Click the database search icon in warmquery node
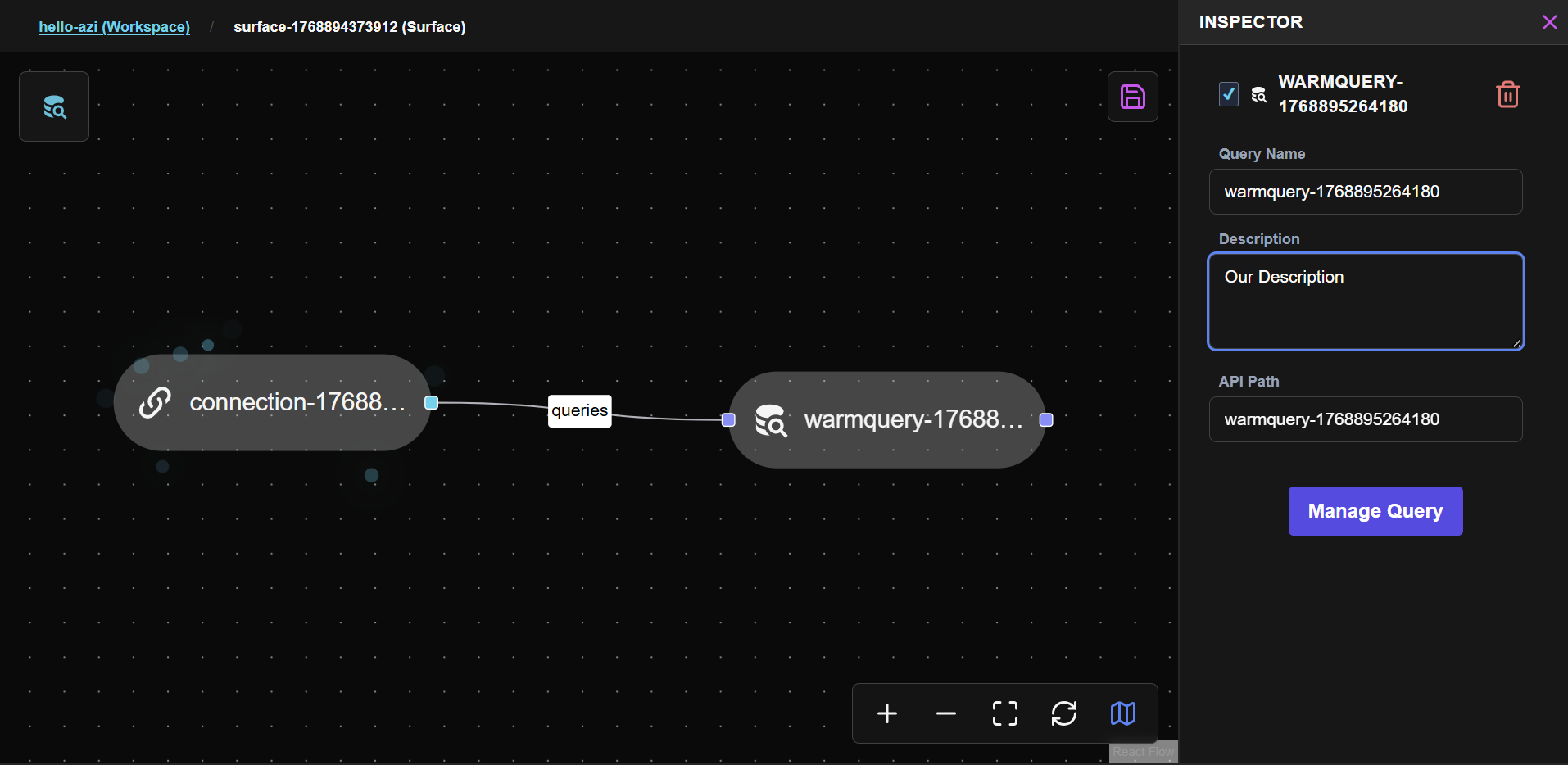The height and width of the screenshot is (765, 1568). [771, 420]
